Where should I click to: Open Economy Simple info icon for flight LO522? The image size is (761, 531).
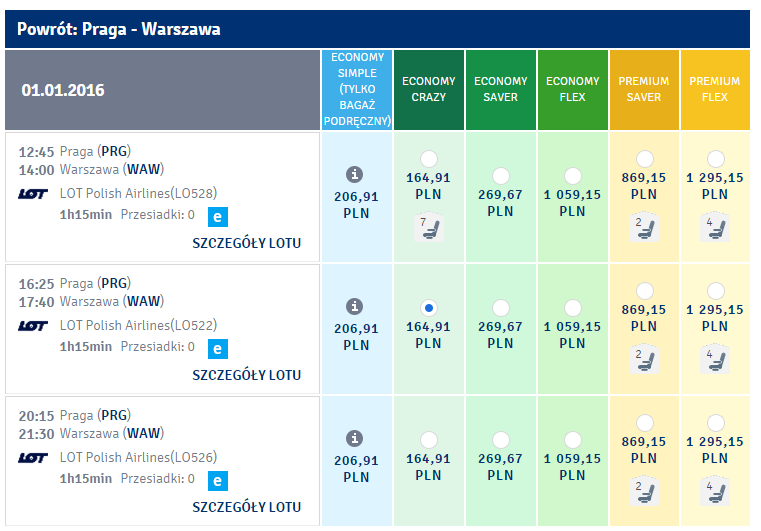(x=354, y=306)
